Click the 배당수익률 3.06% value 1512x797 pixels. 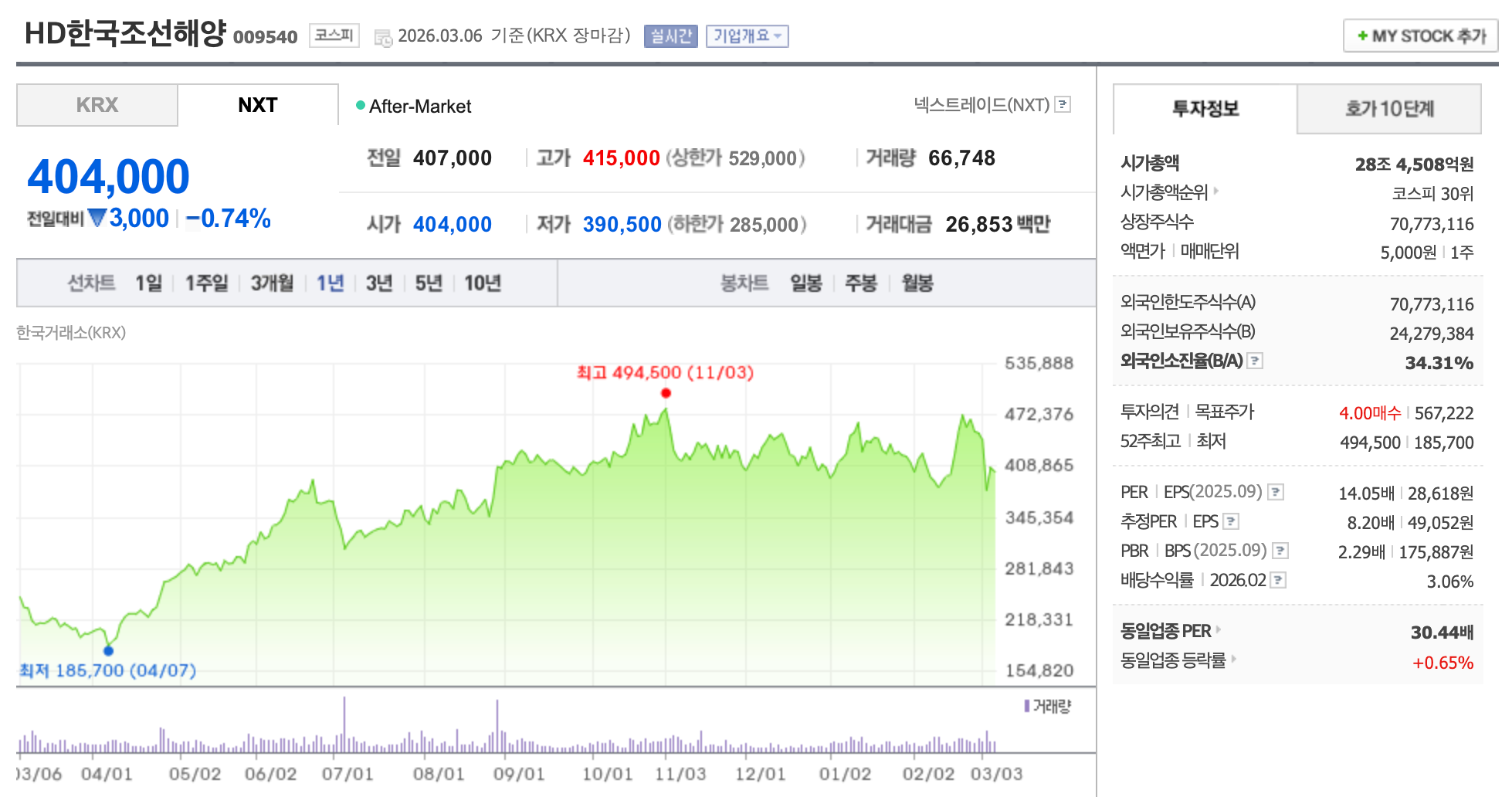pos(1450,582)
